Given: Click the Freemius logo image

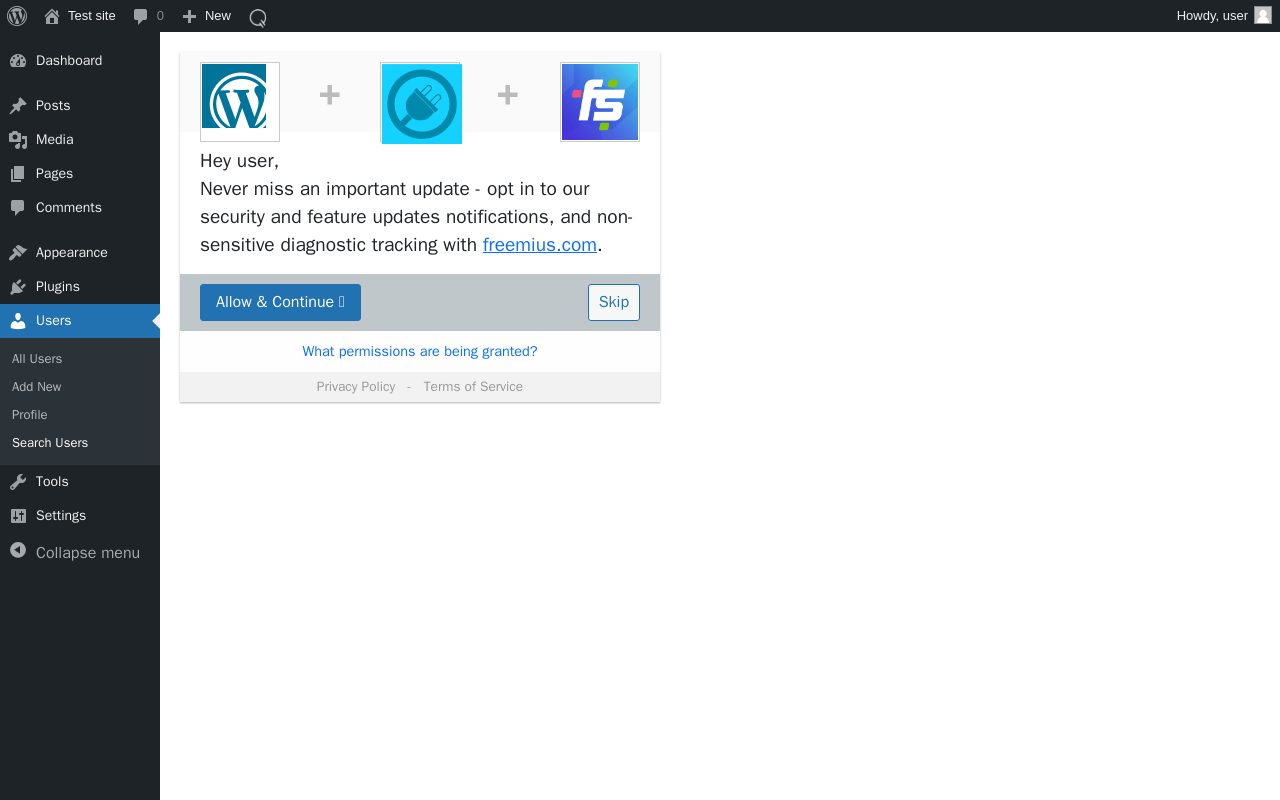Looking at the screenshot, I should click(x=600, y=102).
